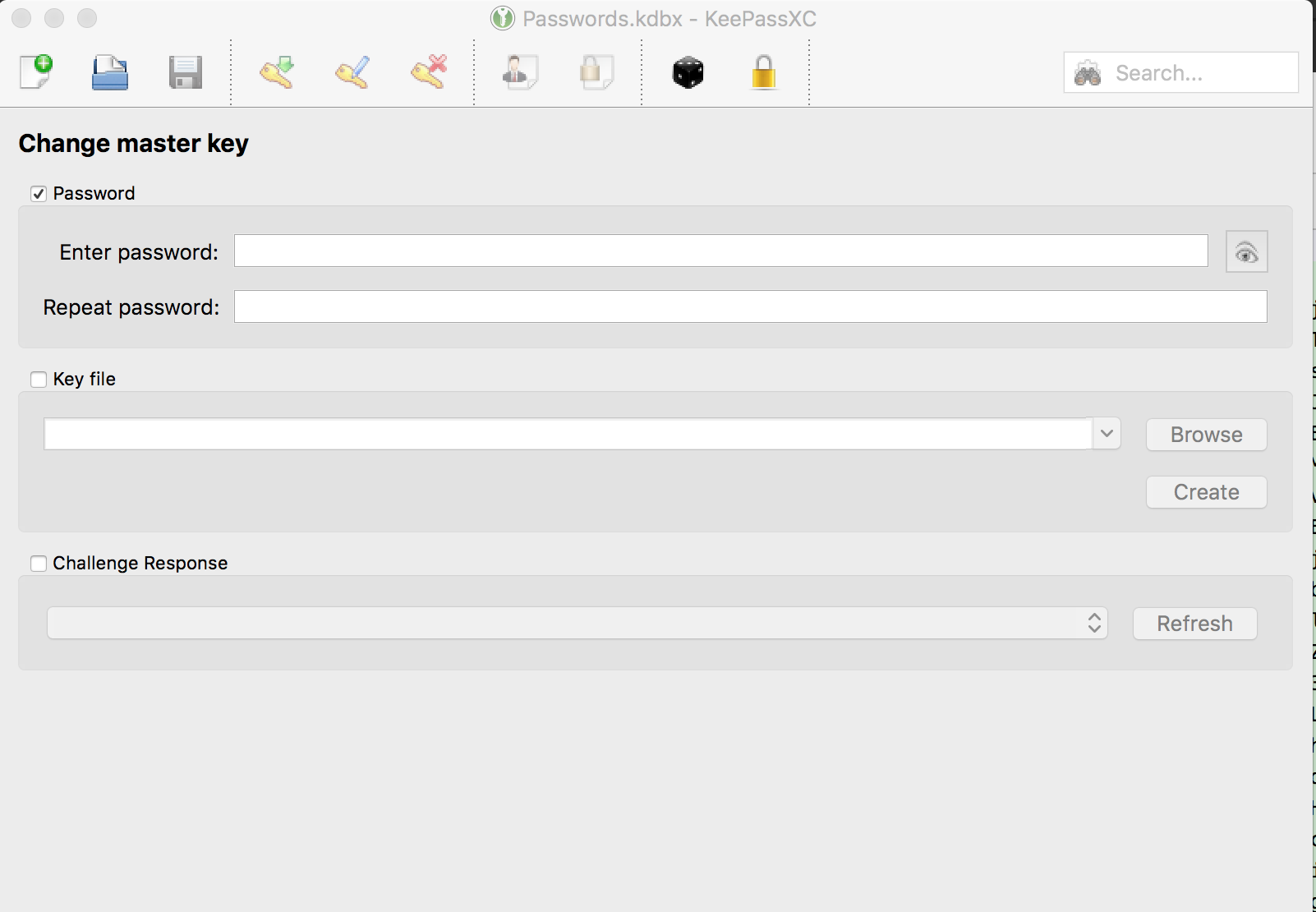Click the window close button

(21, 18)
